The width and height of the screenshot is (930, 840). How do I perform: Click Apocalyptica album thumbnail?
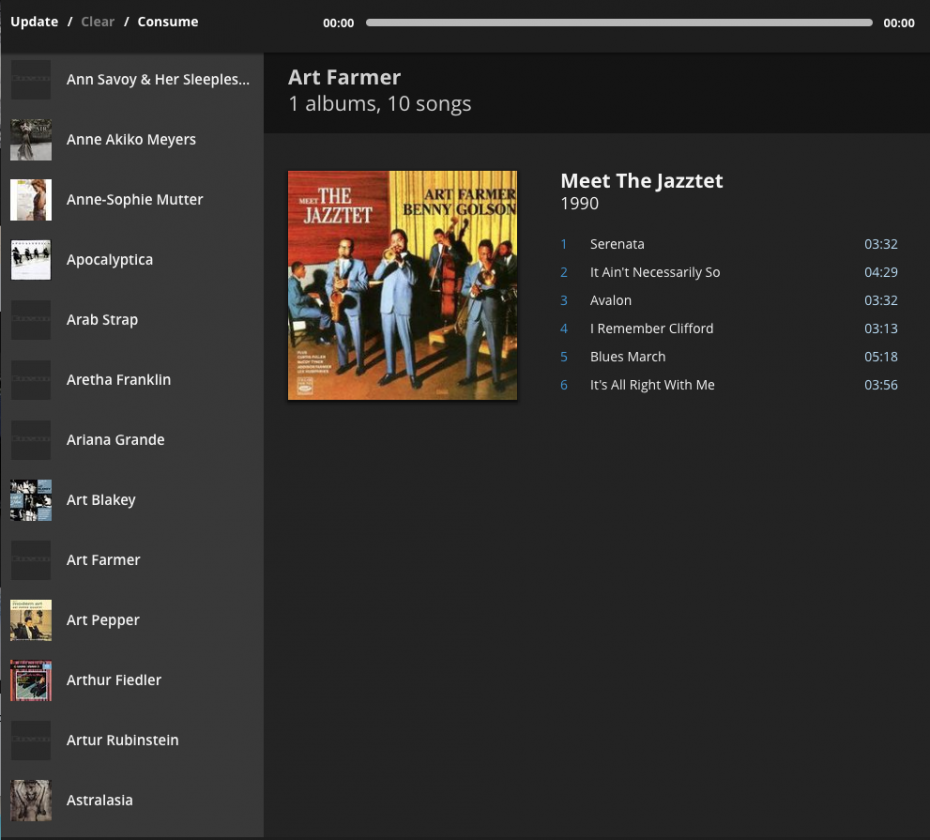click(x=31, y=259)
